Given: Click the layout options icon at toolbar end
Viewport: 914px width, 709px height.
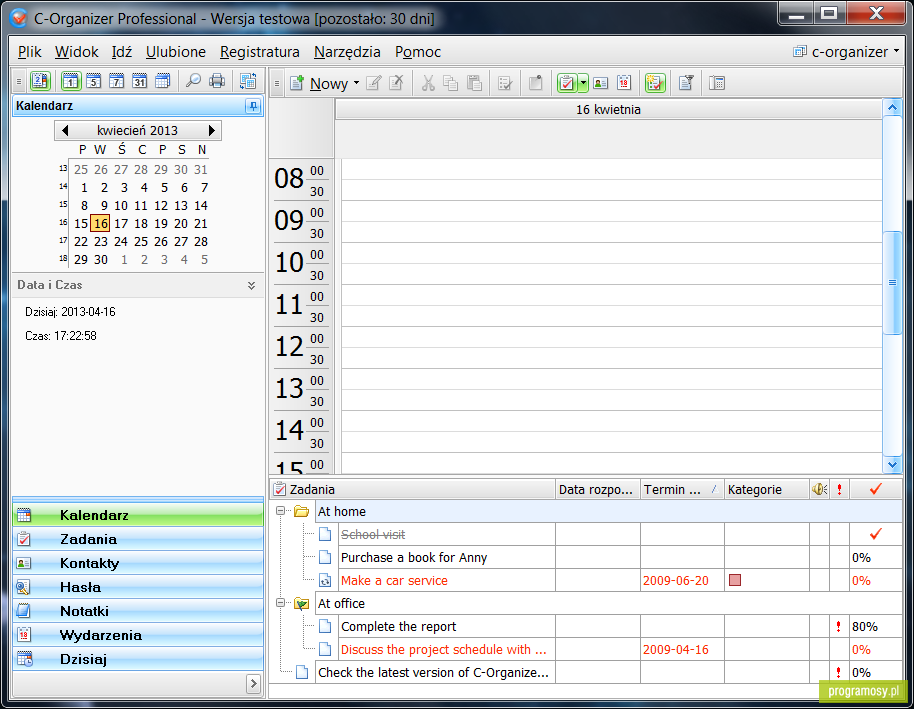Looking at the screenshot, I should [x=717, y=83].
